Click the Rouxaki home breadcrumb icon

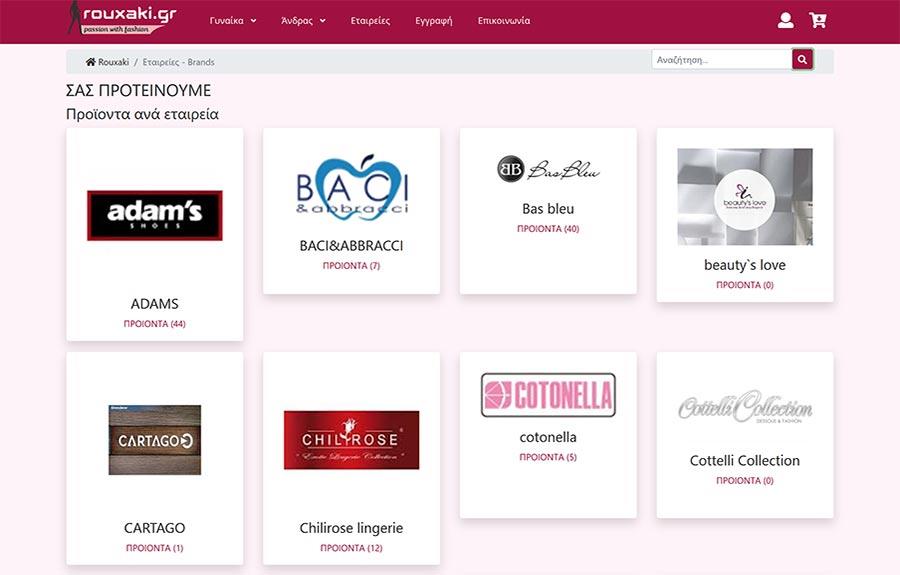(91, 62)
